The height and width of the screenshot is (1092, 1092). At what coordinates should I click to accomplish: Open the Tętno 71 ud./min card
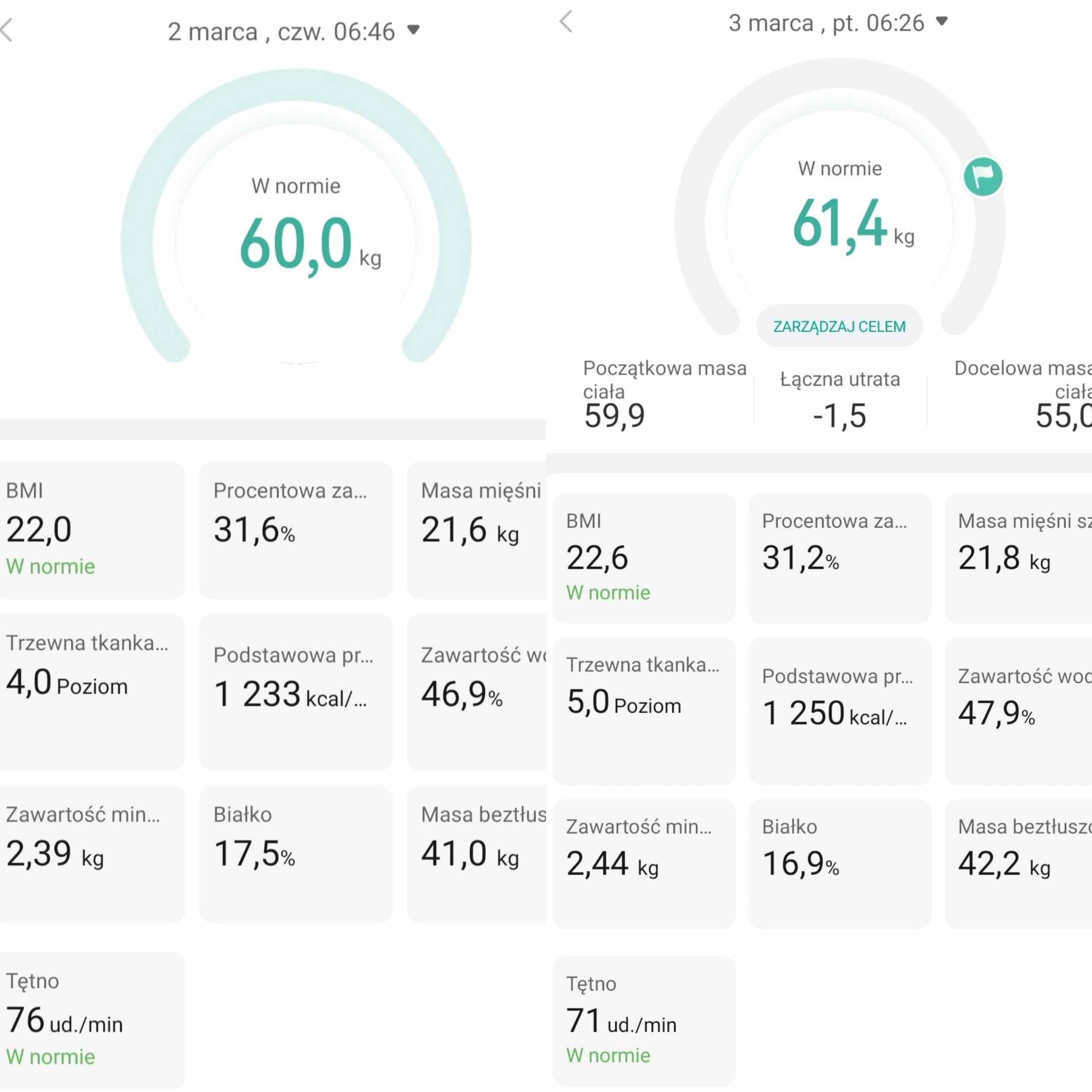[643, 1020]
